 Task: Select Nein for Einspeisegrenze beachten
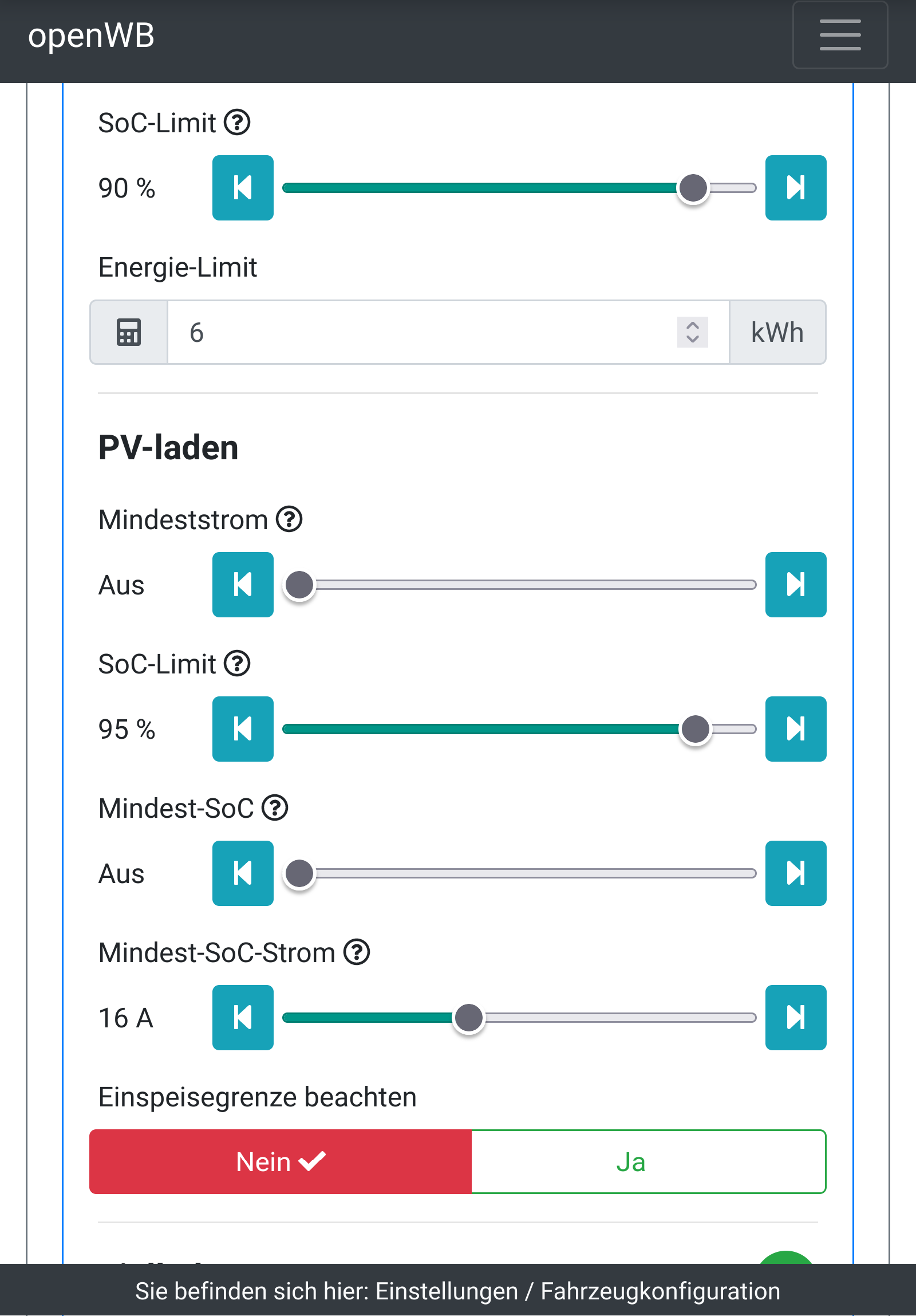(x=280, y=1162)
